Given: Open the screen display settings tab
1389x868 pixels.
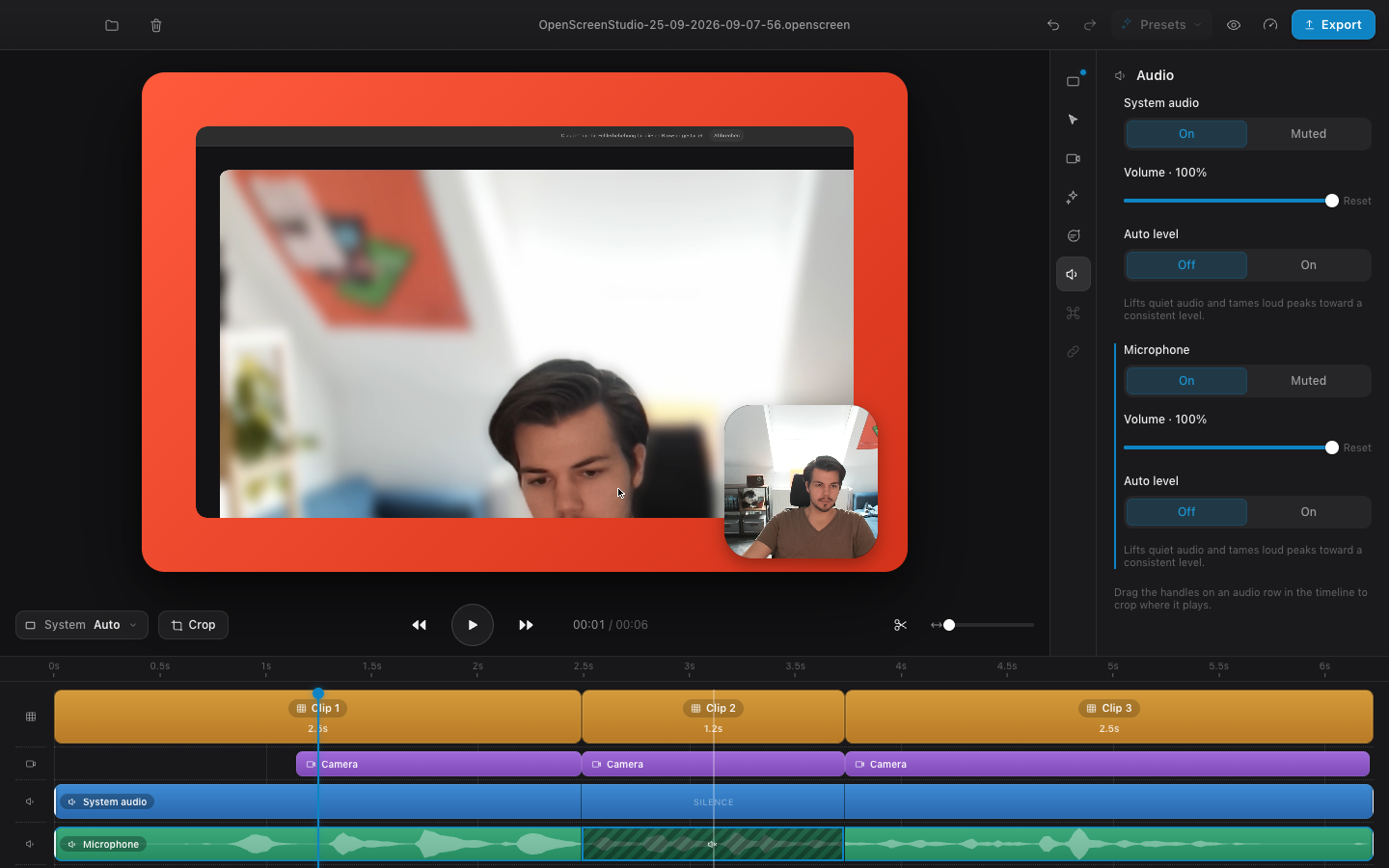Looking at the screenshot, I should (x=1074, y=81).
